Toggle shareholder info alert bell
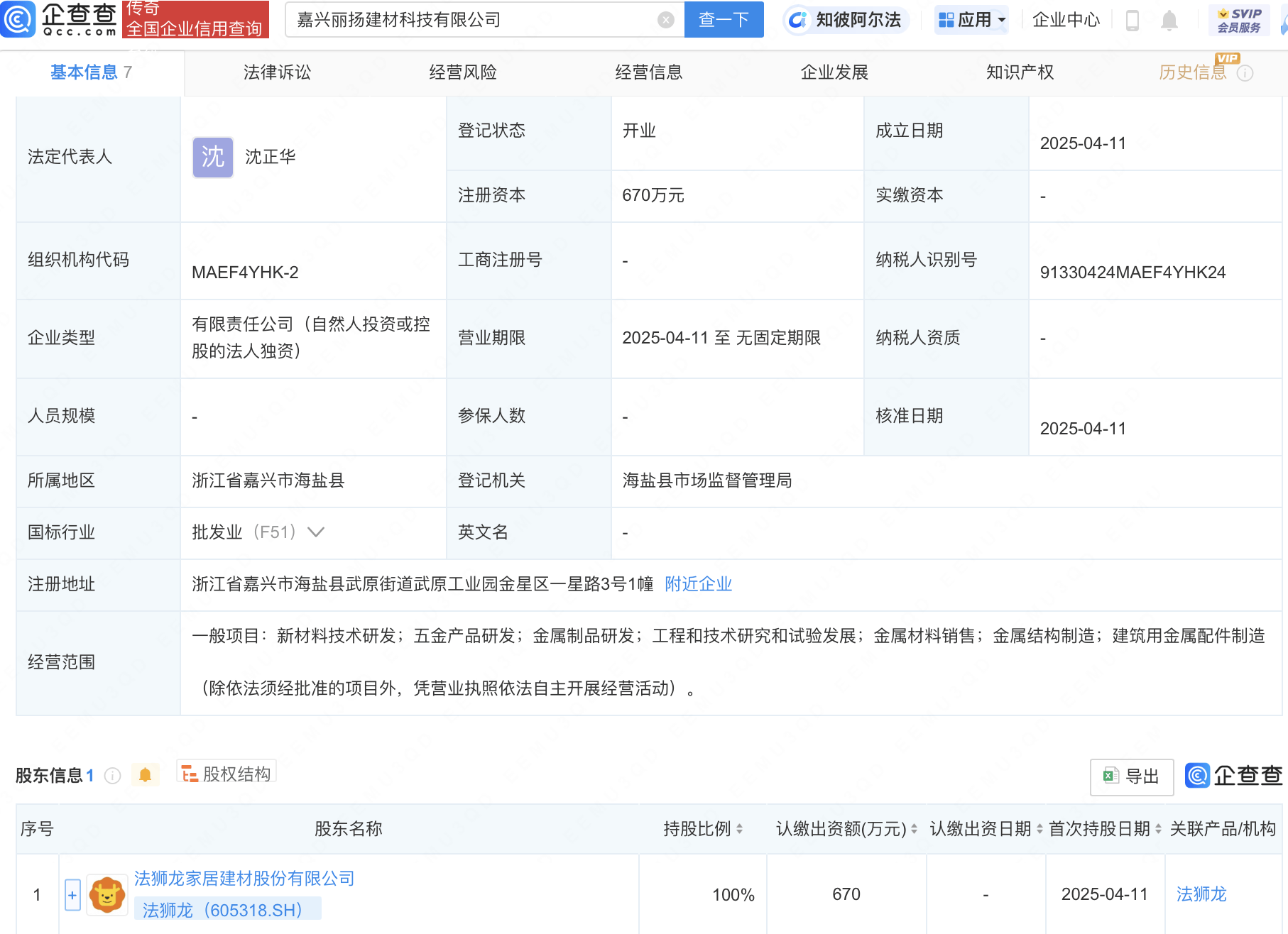Viewport: 1288px width, 934px height. 145,774
